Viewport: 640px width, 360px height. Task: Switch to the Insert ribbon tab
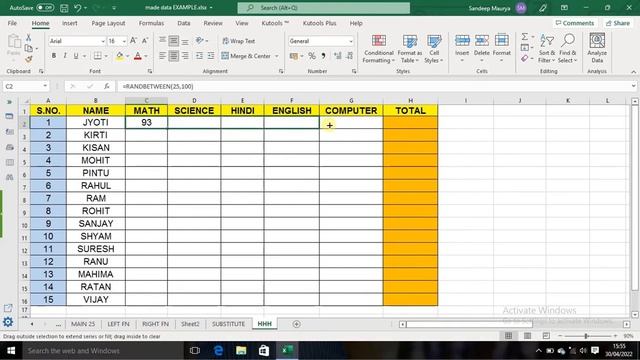69,23
